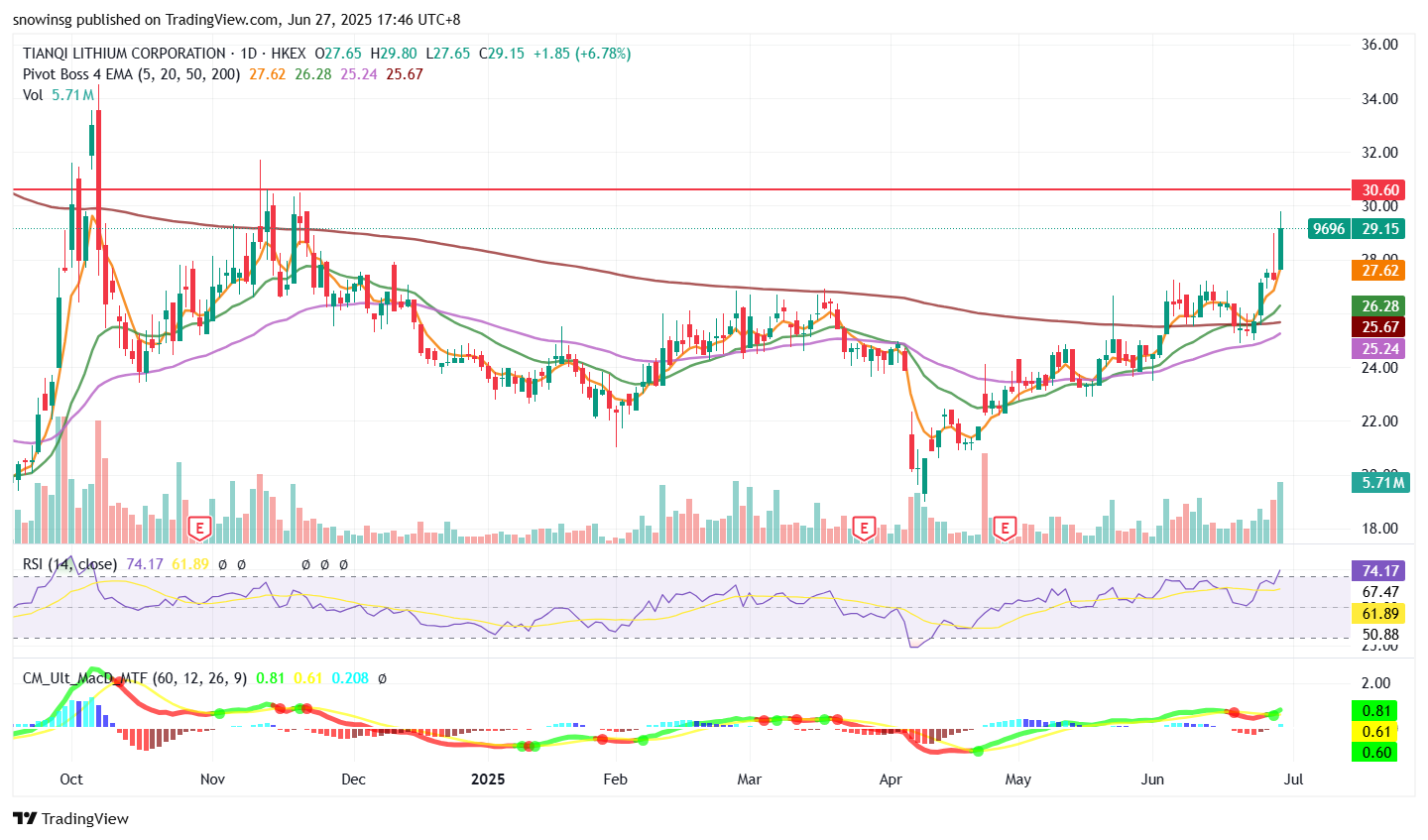Viewport: 1428px width, 840px height.
Task: Click the yellow 0.61 value in the MACD legend
Action: point(308,678)
